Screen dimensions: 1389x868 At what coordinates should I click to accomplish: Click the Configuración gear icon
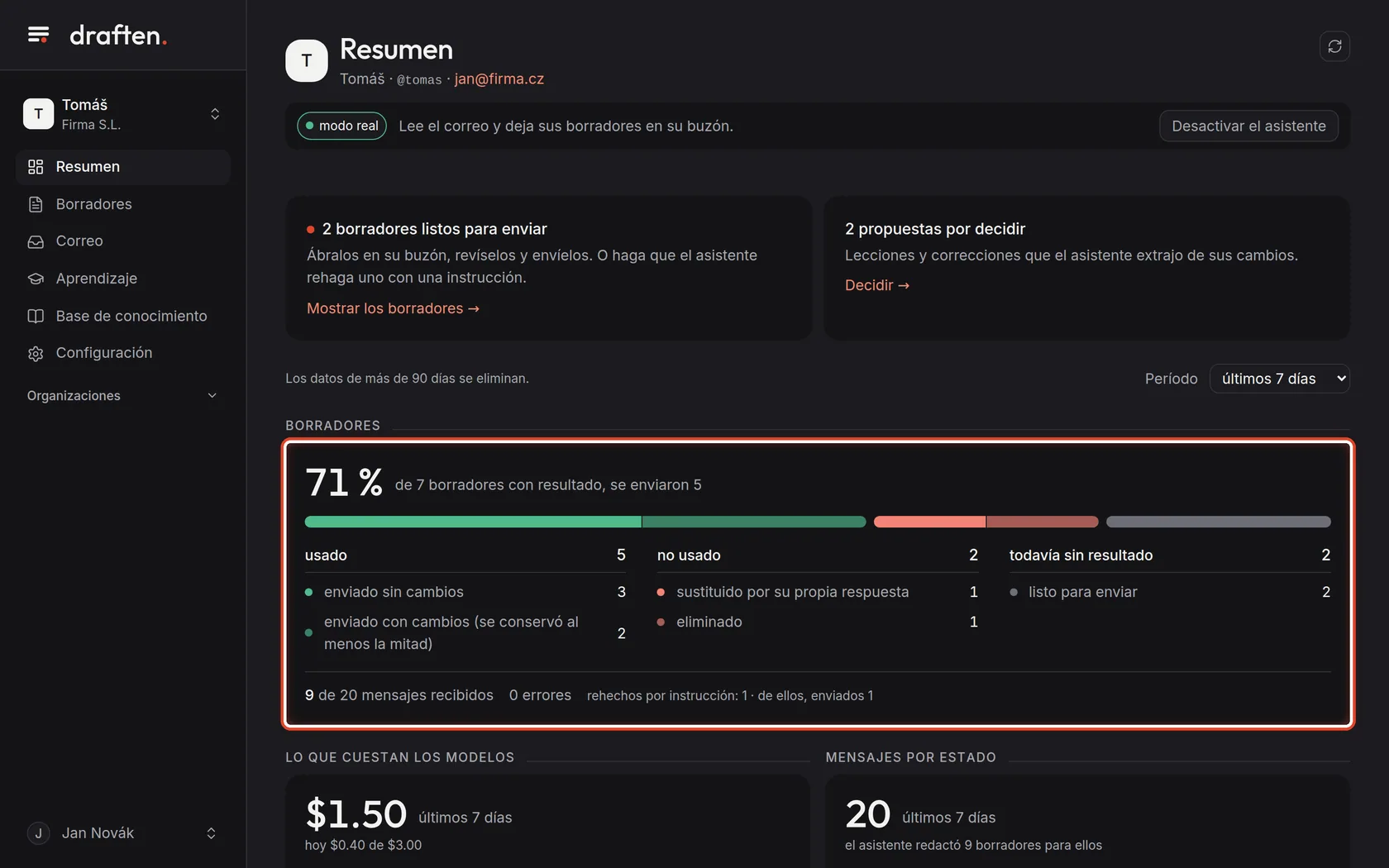pyautogui.click(x=36, y=353)
